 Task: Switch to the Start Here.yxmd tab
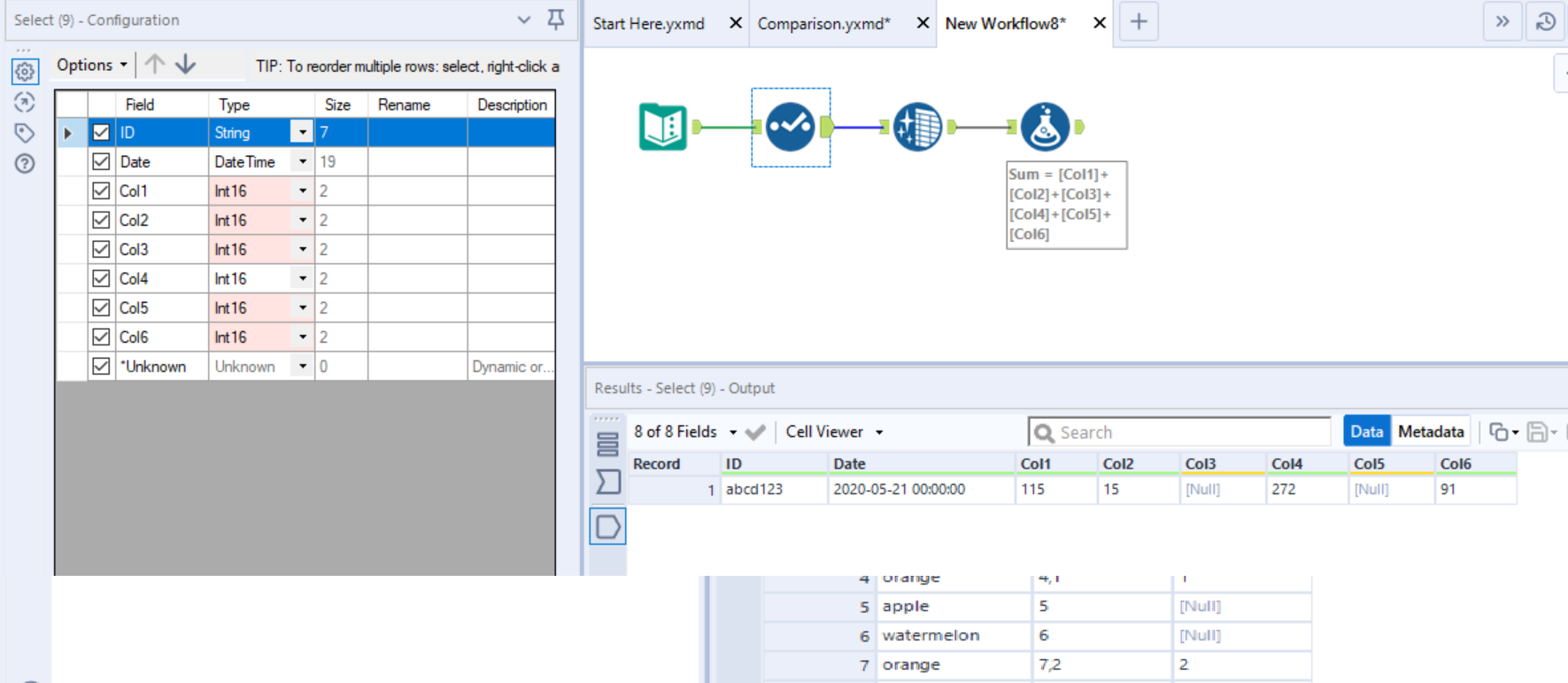pos(649,24)
